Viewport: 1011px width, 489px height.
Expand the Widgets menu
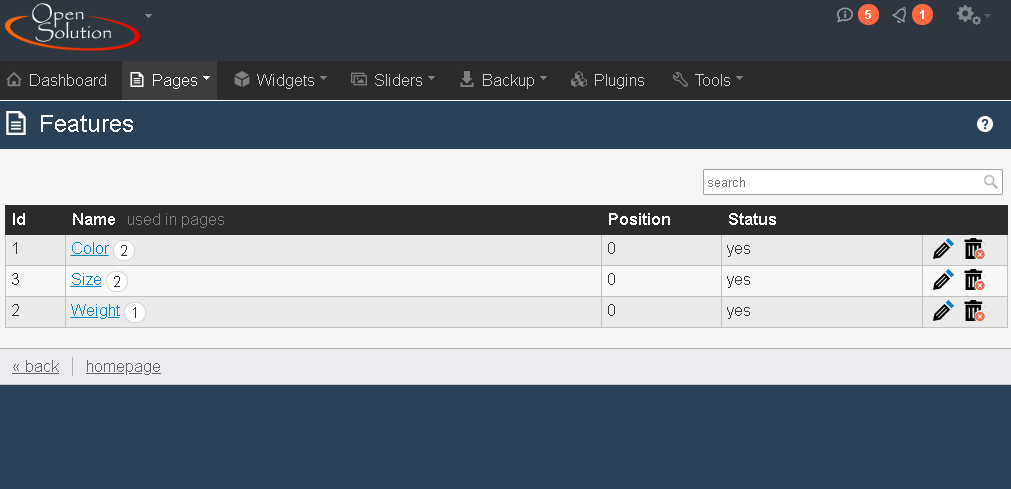(280, 80)
